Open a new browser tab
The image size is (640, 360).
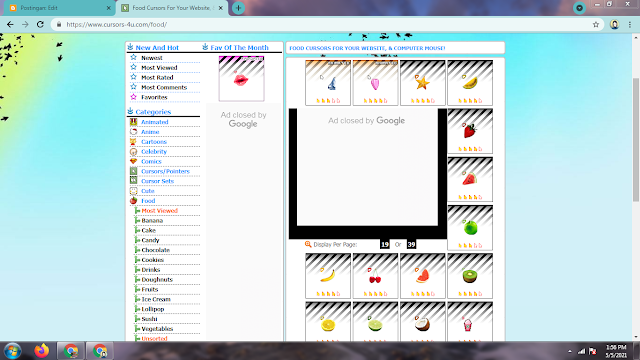pos(238,8)
